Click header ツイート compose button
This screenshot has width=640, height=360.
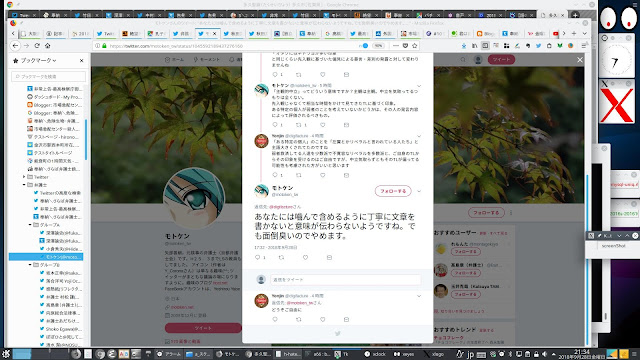pos(501,60)
